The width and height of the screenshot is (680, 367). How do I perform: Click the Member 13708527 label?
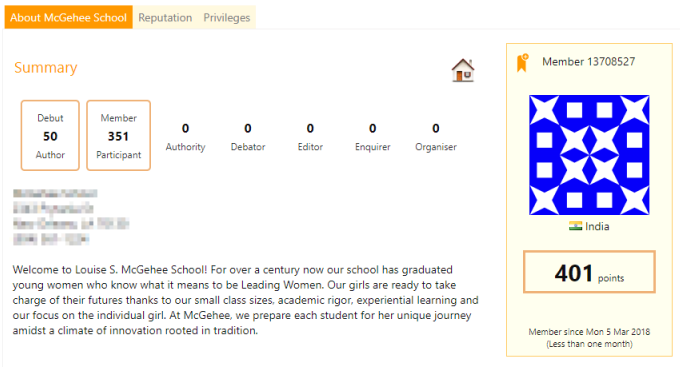pos(588,62)
